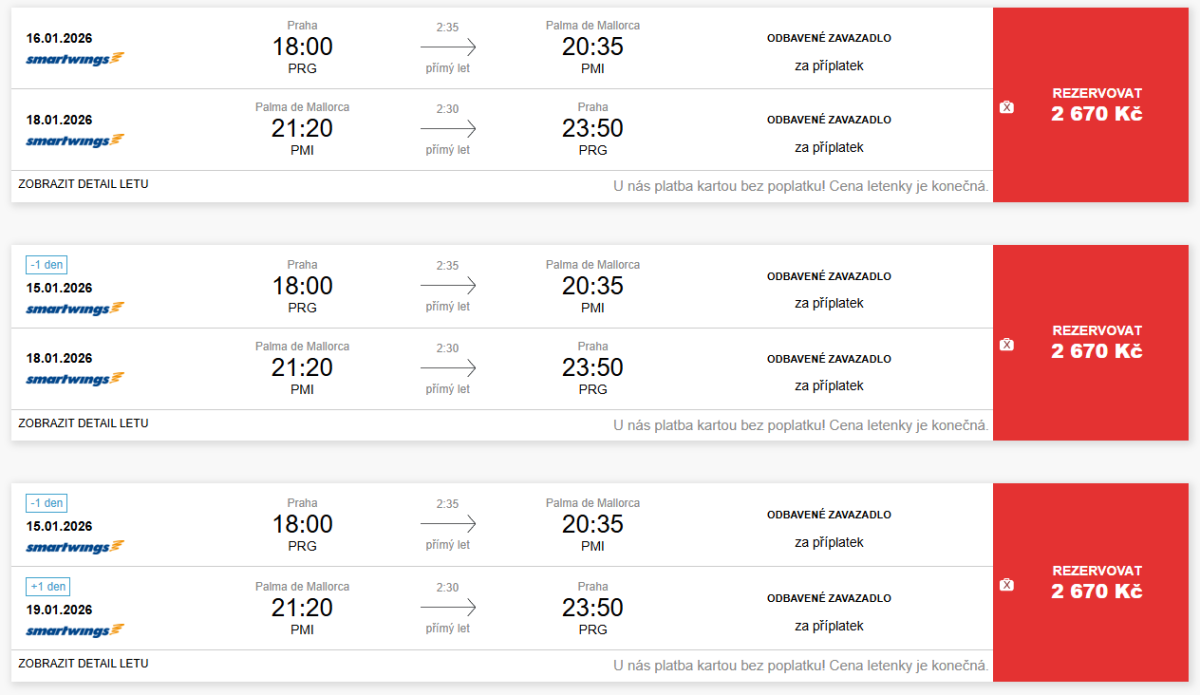Click the '+1 den' badge on the third offer
This screenshot has width=1200, height=695.
click(47, 587)
